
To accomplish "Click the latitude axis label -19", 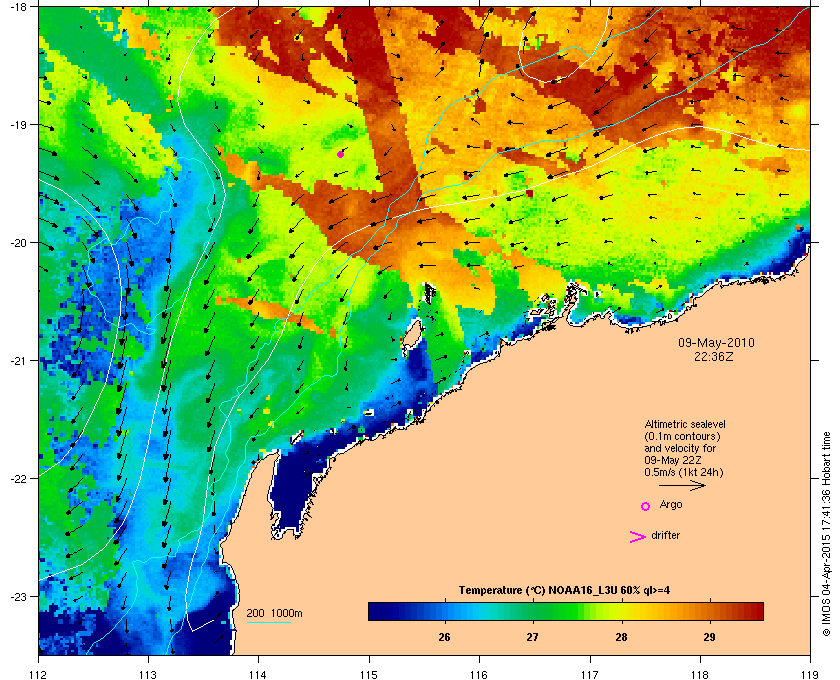I will (x=18, y=124).
